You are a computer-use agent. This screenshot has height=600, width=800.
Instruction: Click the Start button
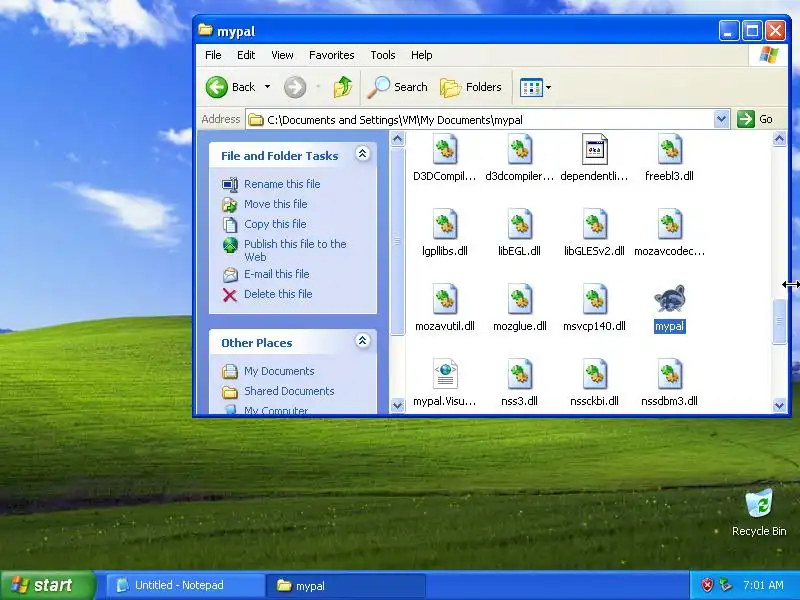pyautogui.click(x=47, y=585)
